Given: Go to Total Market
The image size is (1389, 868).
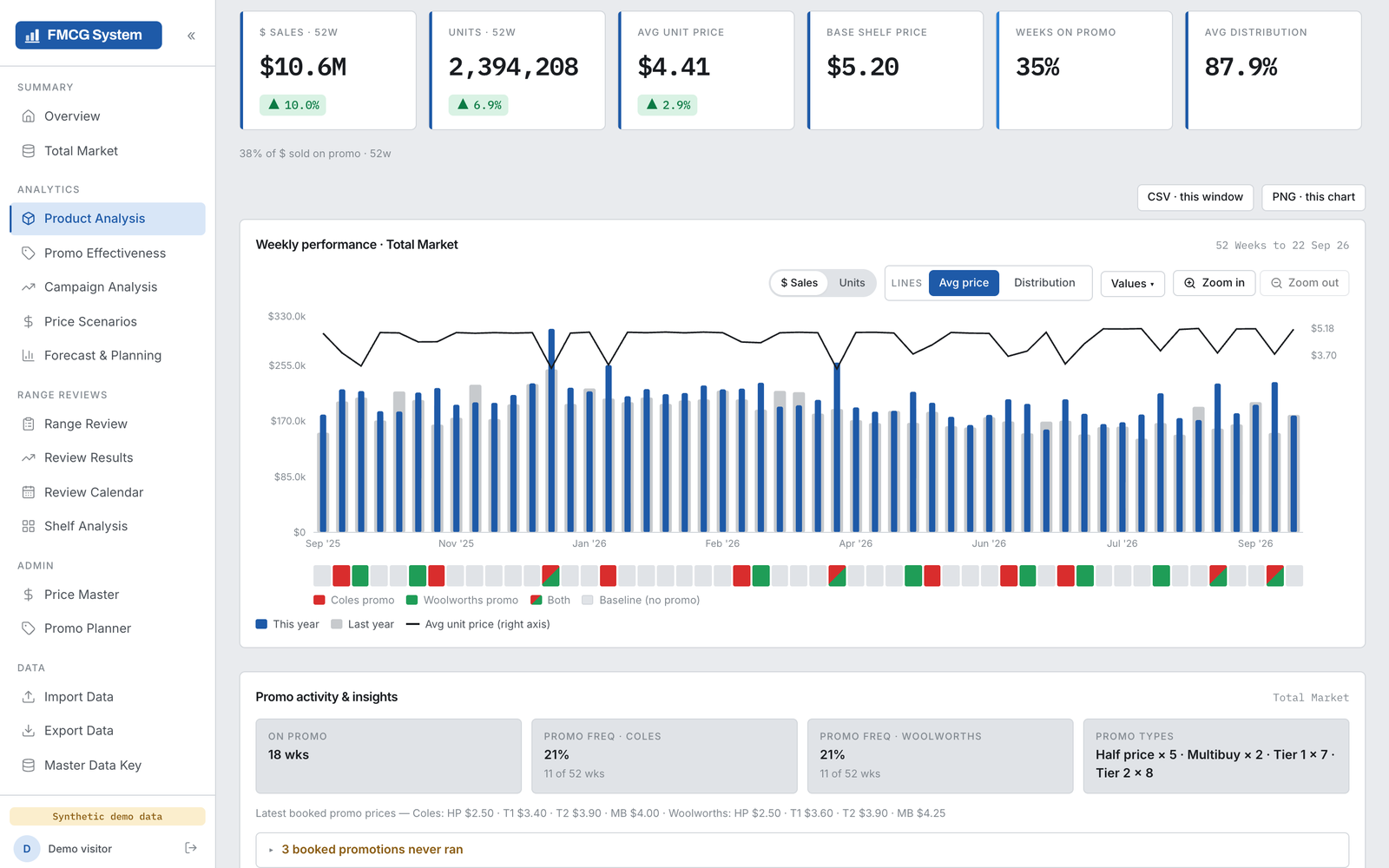Looking at the screenshot, I should click(108, 151).
